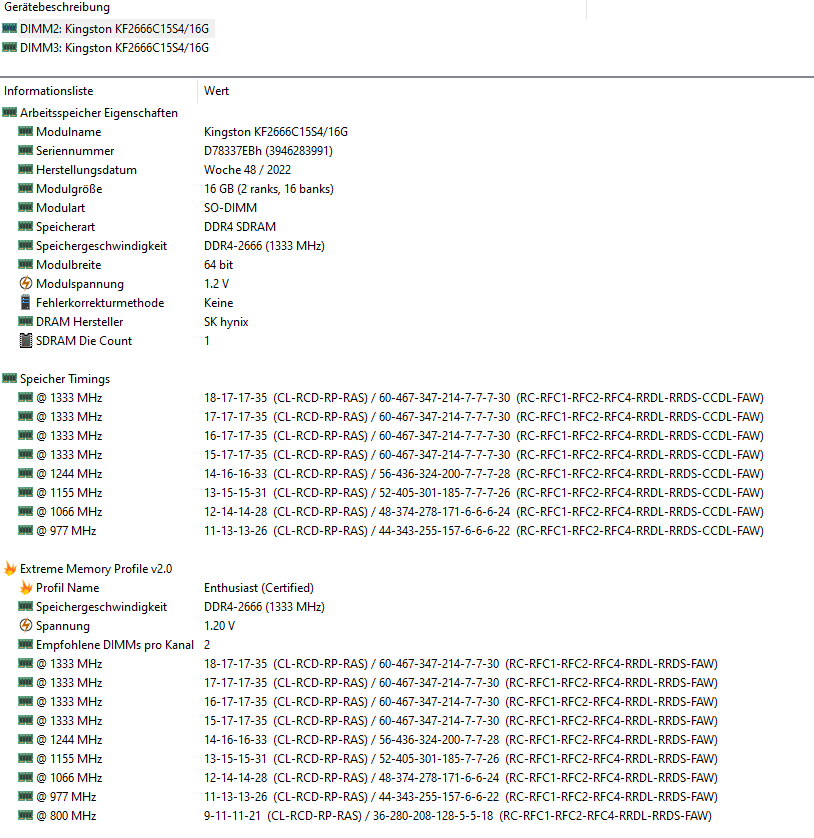Click the memory icon beside DIMM3
This screenshot has width=814, height=838.
click(x=9, y=48)
